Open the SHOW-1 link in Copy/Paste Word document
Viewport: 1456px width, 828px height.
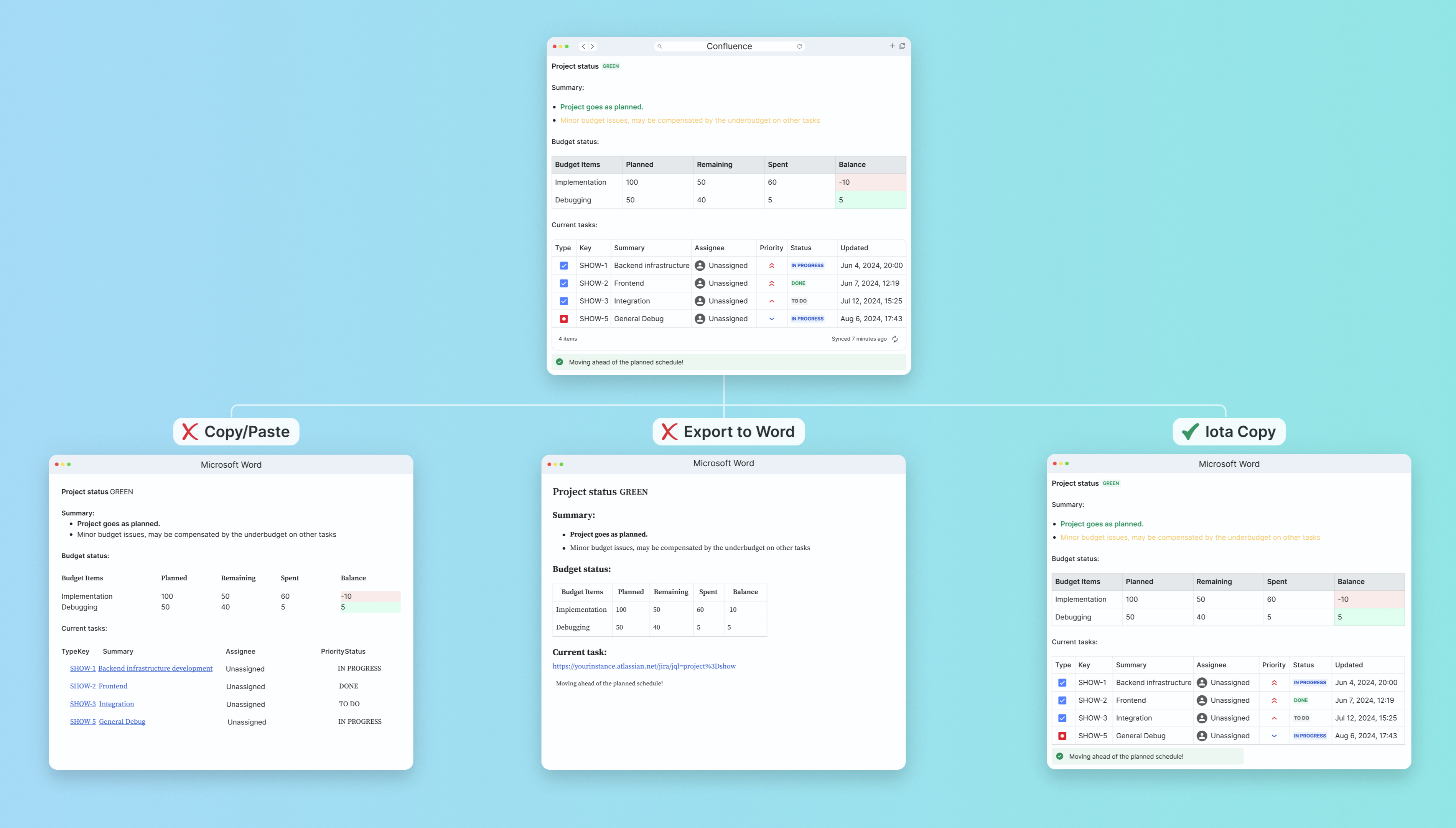(x=82, y=668)
